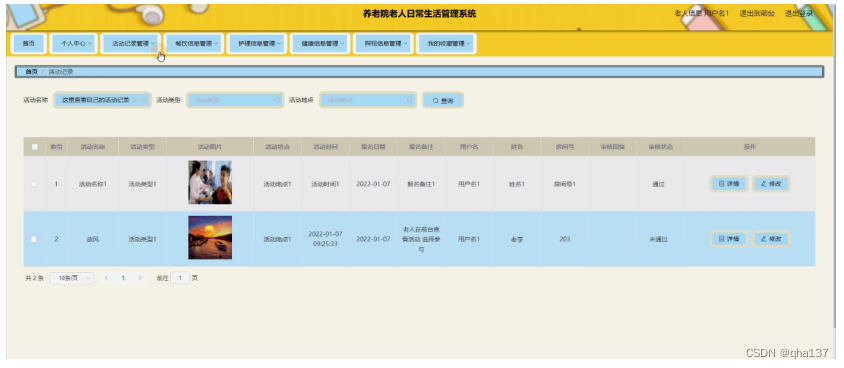Click the 查询 search button
The image size is (844, 368).
pyautogui.click(x=443, y=101)
